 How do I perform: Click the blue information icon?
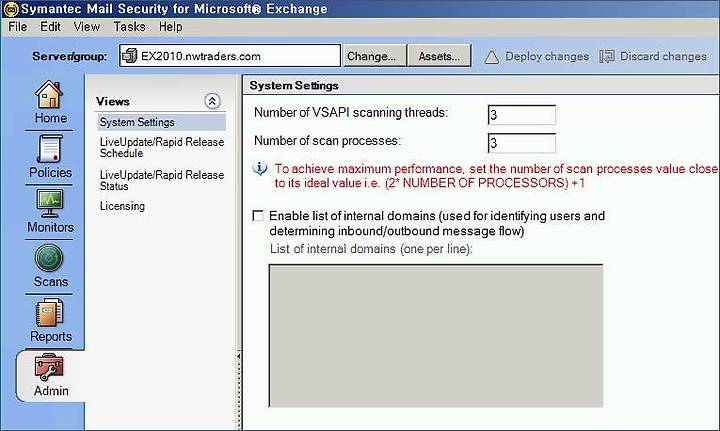[260, 168]
